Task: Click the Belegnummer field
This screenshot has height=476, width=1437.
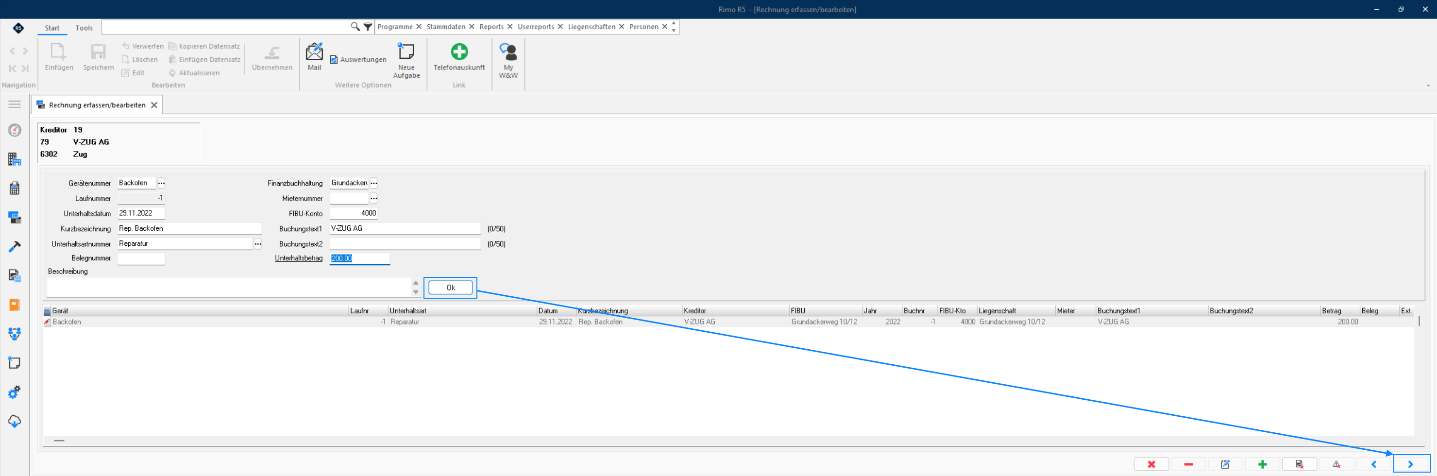Action: click(141, 258)
